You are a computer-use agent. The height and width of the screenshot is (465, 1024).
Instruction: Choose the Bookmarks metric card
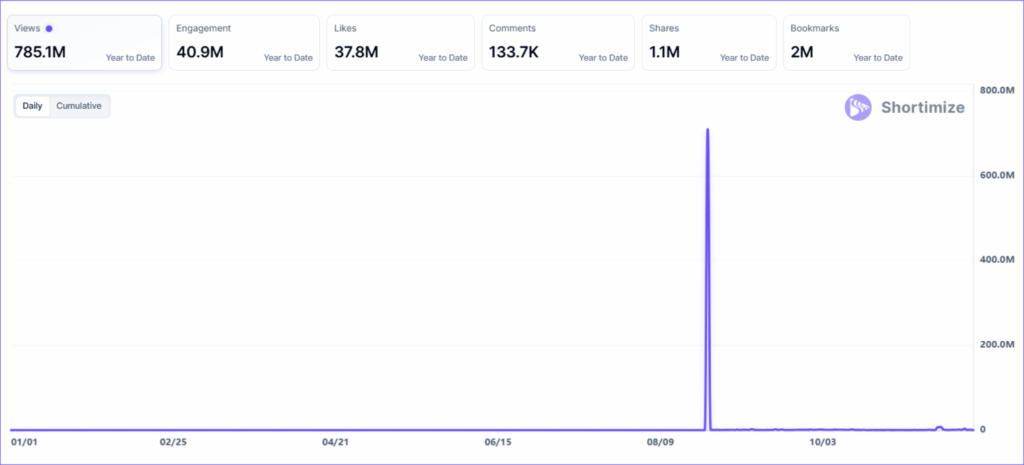point(846,42)
